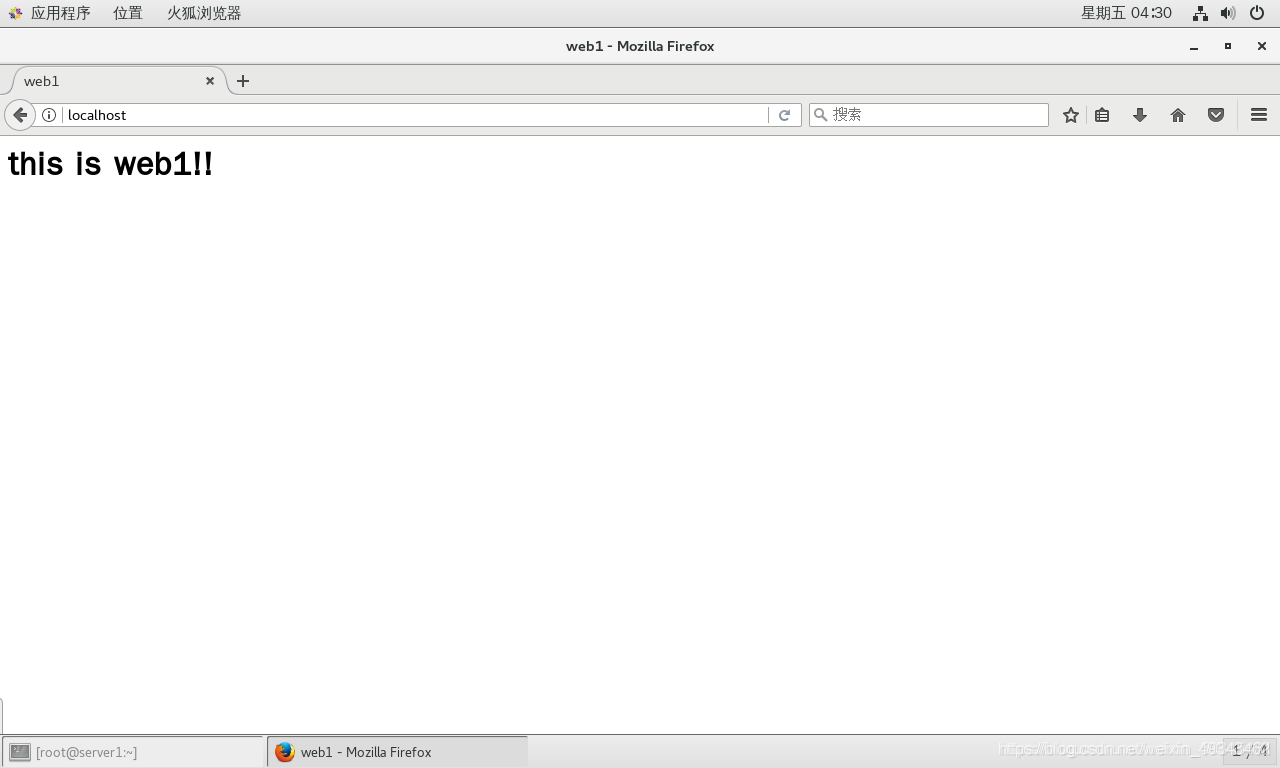Click the workspace switcher indicator
Viewport: 1280px width, 768px height.
coord(1249,750)
